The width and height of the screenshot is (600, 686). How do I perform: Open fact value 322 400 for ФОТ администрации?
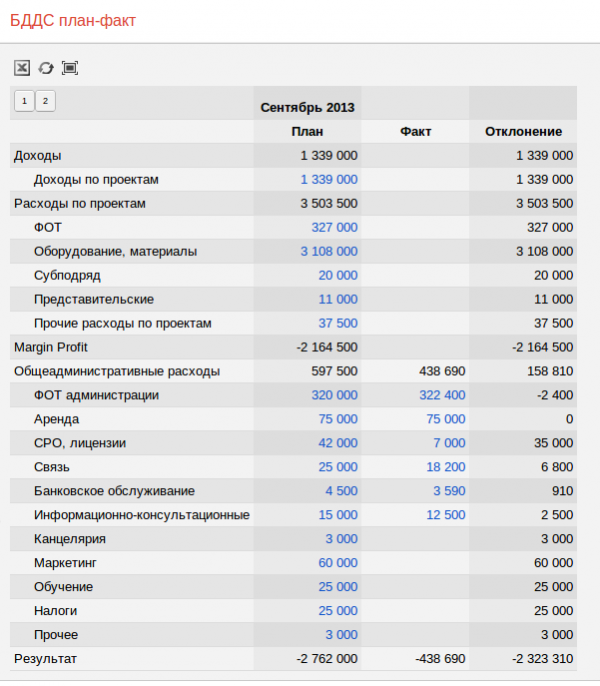(x=441, y=396)
